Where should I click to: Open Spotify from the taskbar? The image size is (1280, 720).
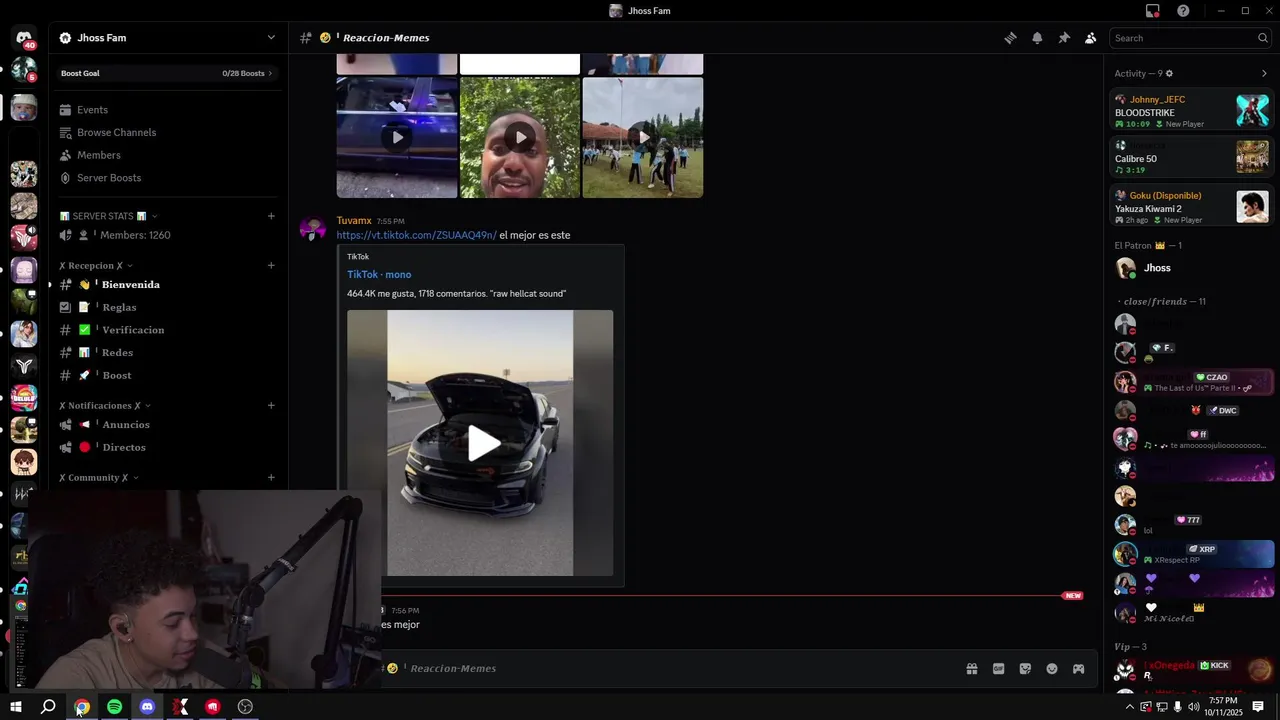pyautogui.click(x=115, y=707)
